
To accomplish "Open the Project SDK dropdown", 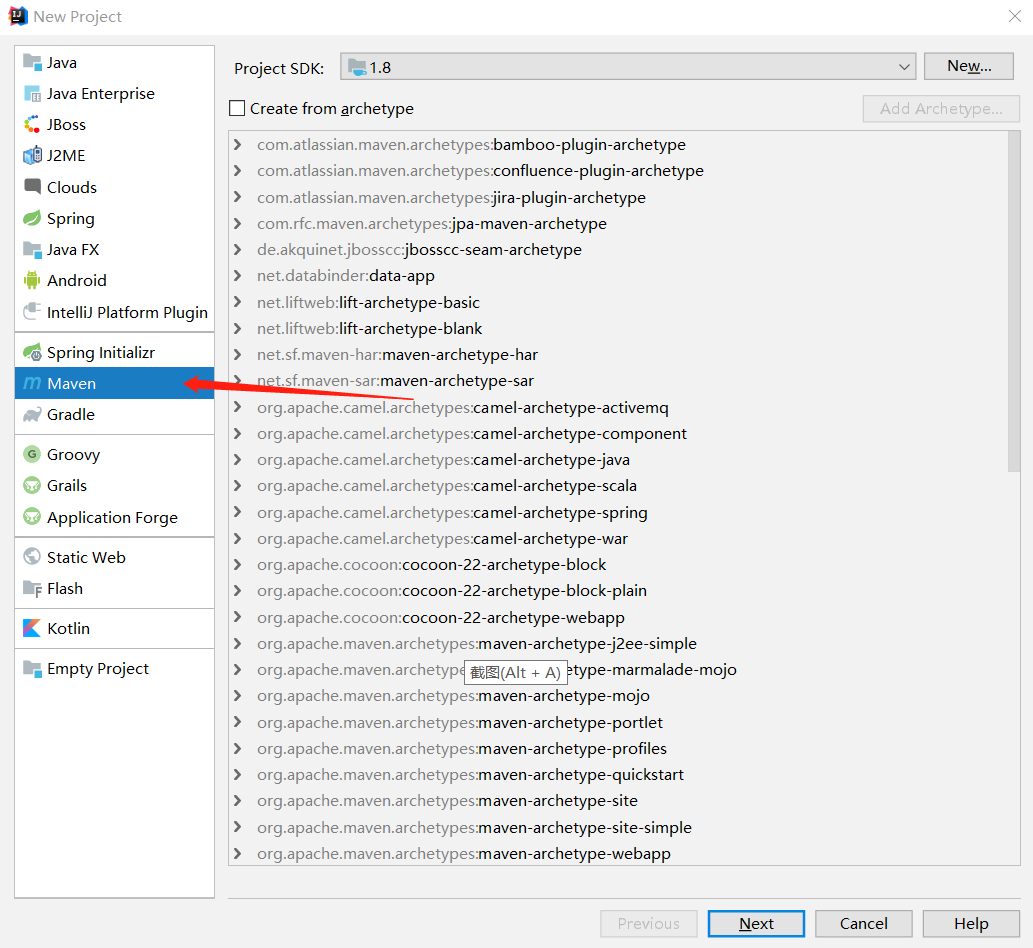I will (628, 67).
